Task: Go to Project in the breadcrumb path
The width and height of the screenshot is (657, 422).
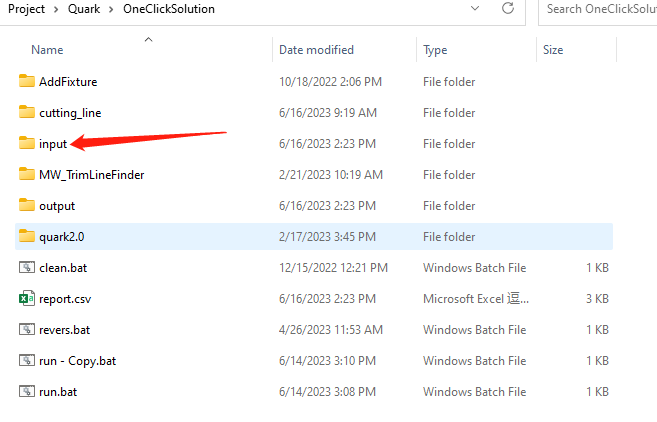Action: tap(27, 9)
